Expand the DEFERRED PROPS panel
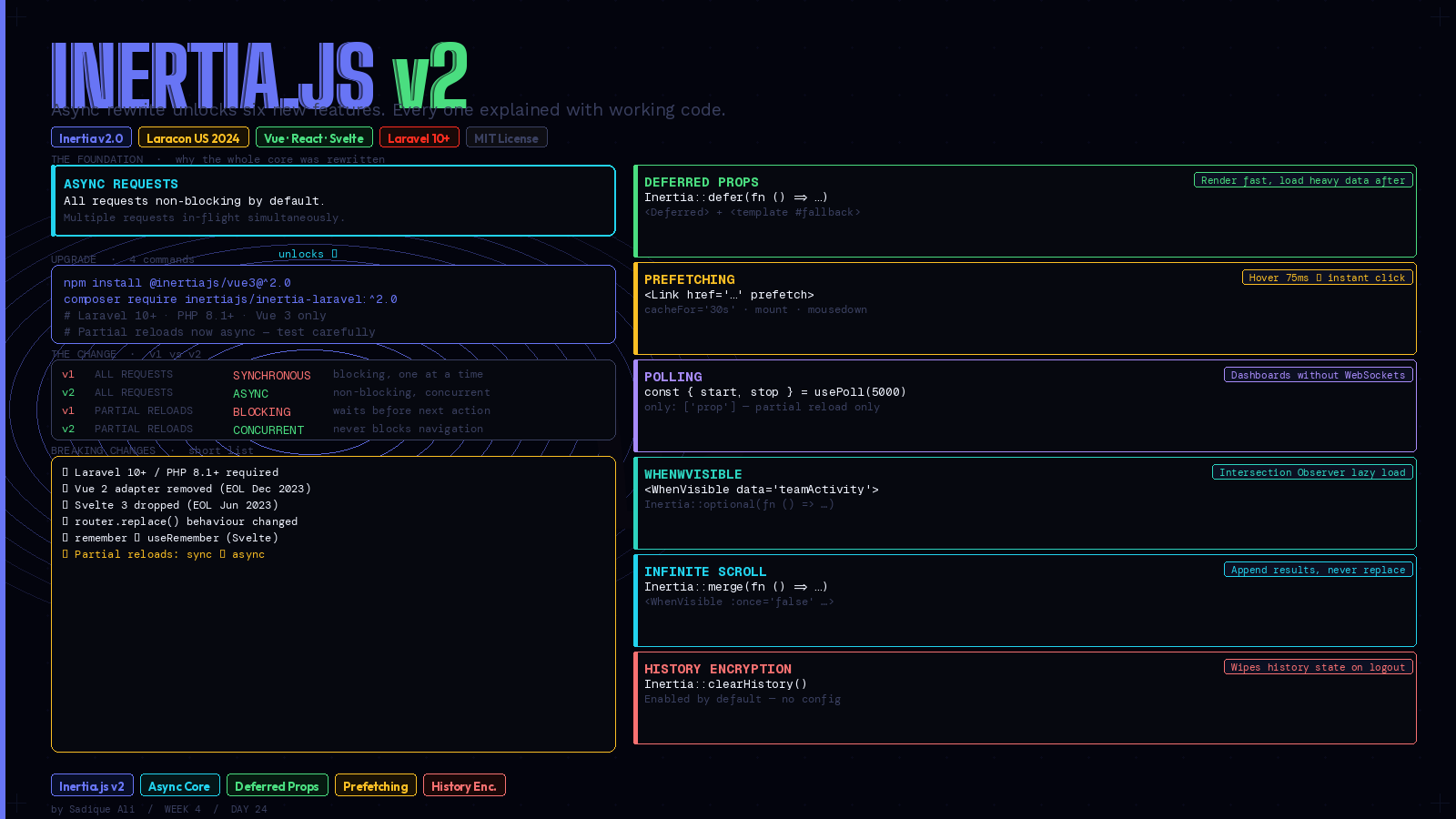This screenshot has height=819, width=1456. pyautogui.click(x=1026, y=211)
